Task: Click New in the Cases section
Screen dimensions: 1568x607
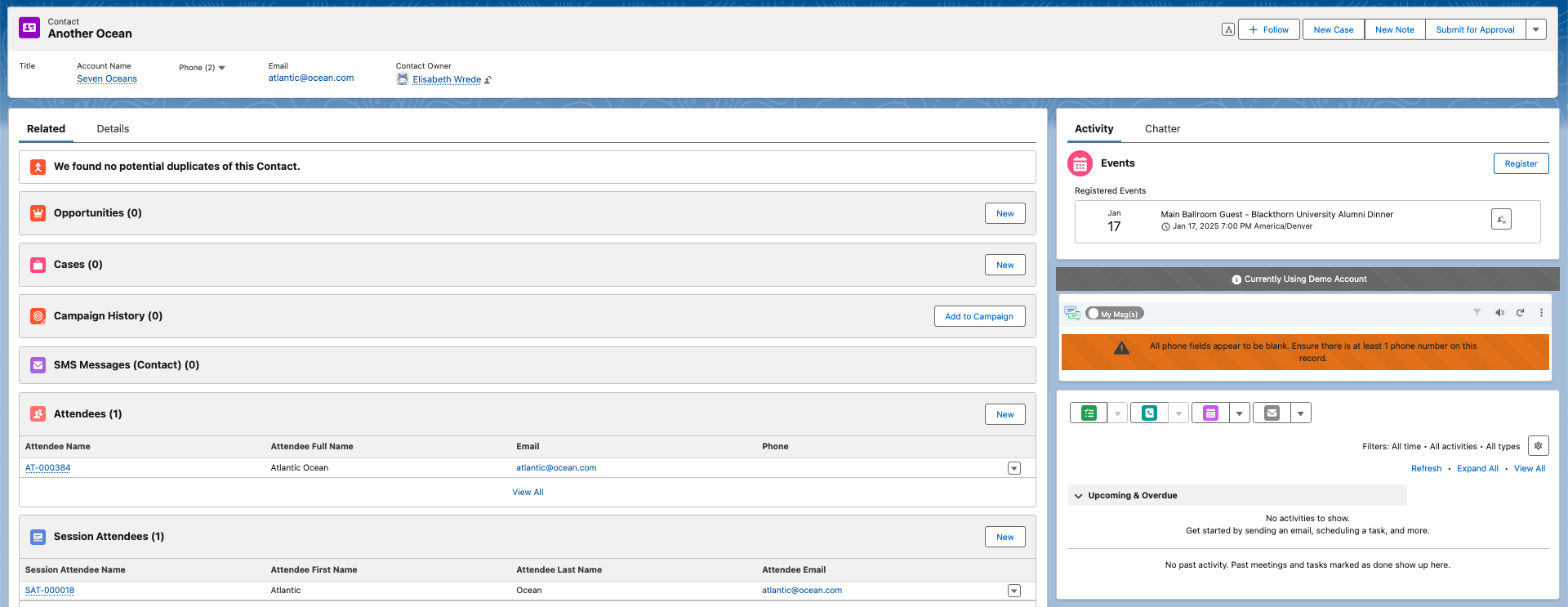Action: coord(1004,265)
